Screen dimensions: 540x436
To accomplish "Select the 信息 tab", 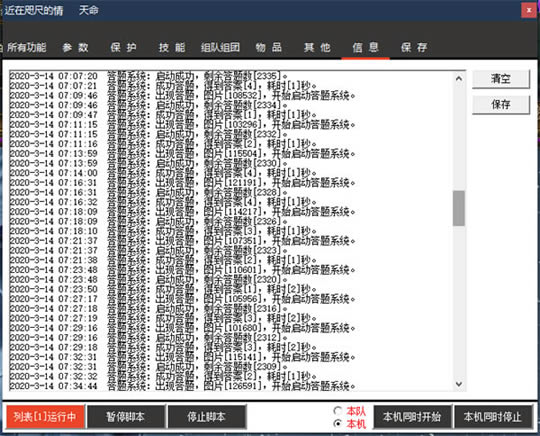I will point(365,47).
